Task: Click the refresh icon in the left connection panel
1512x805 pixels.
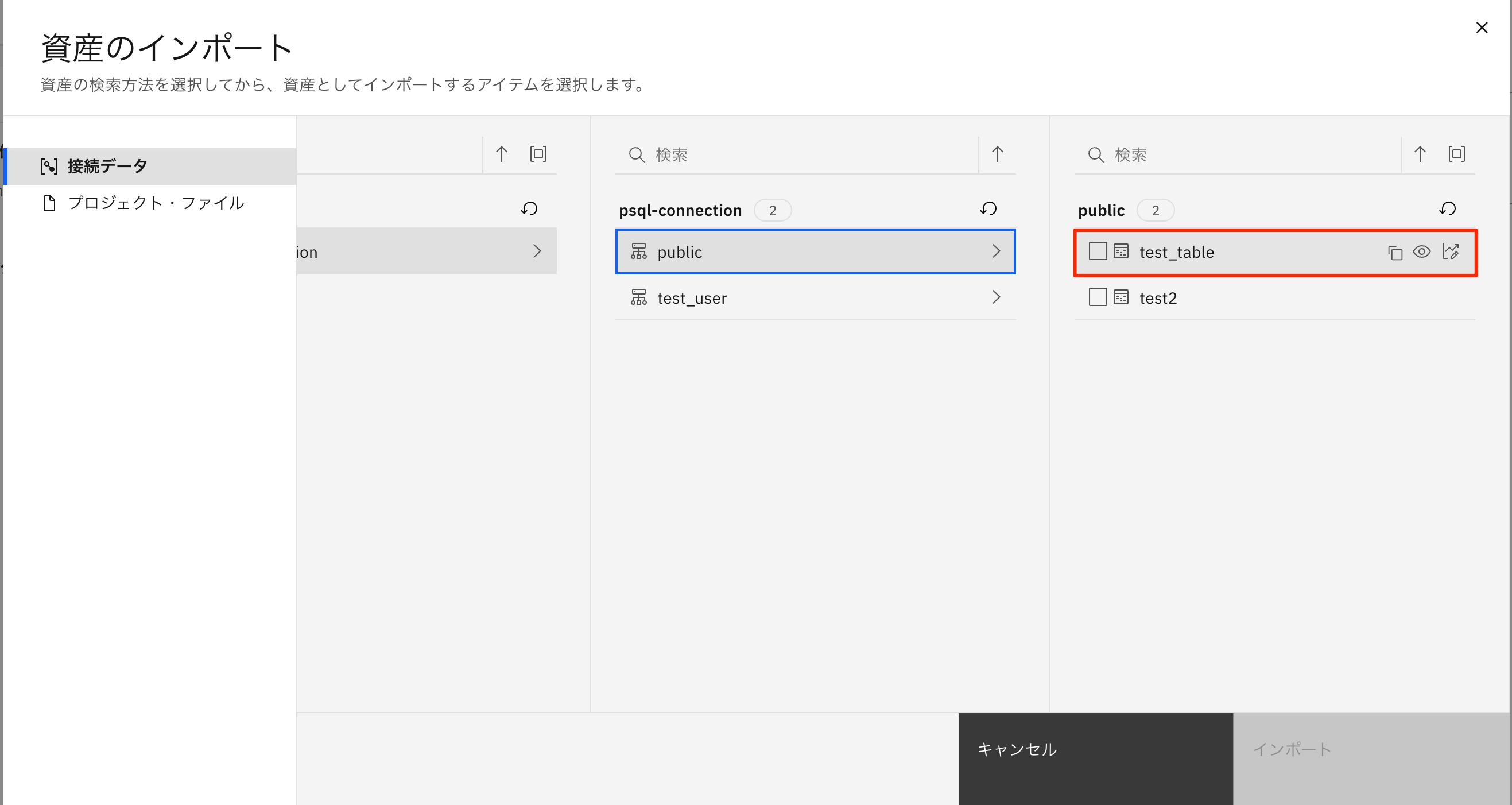Action: 529,208
